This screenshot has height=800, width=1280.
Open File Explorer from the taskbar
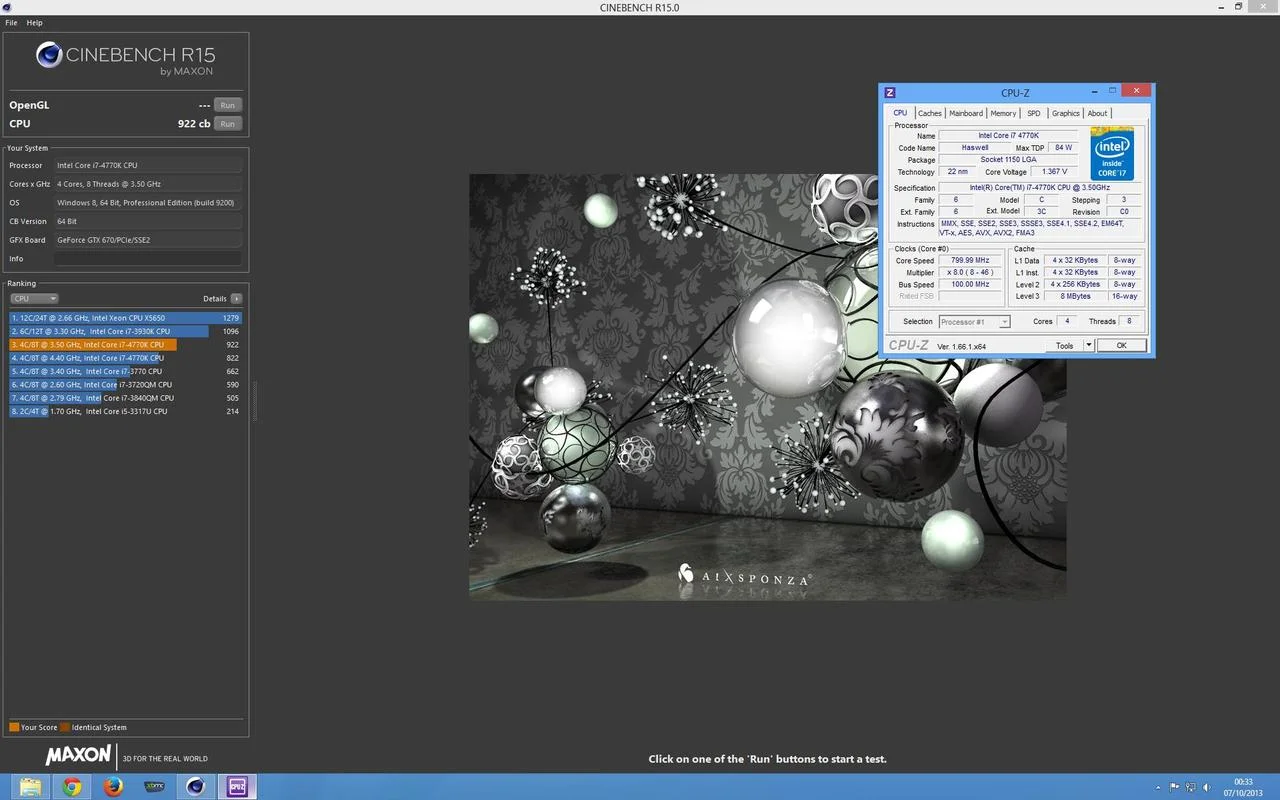[31, 786]
